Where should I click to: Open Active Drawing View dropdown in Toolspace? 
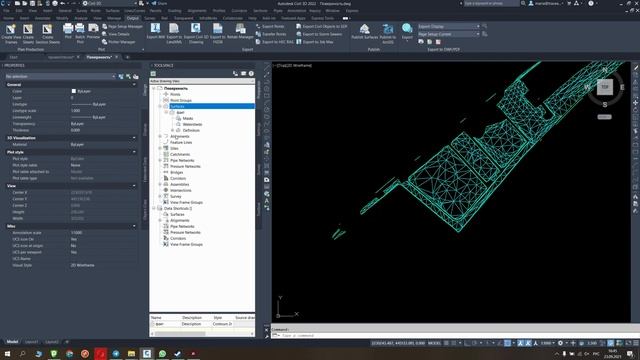click(202, 81)
